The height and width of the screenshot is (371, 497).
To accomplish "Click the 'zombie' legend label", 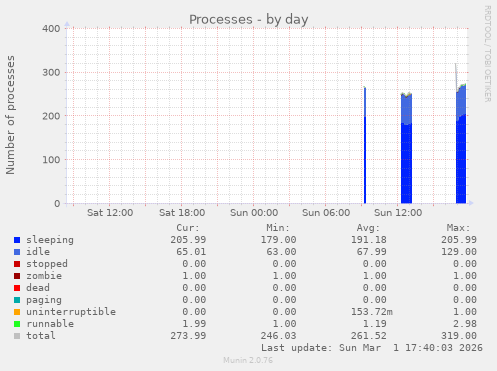I will (x=44, y=276).
